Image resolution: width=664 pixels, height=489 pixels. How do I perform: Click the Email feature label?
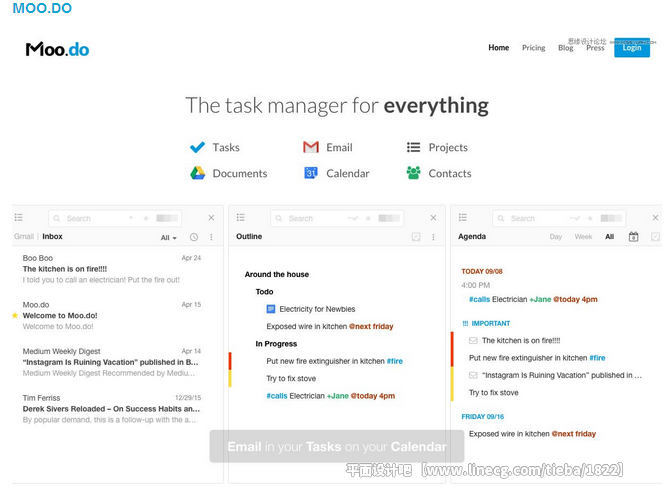[x=339, y=147]
